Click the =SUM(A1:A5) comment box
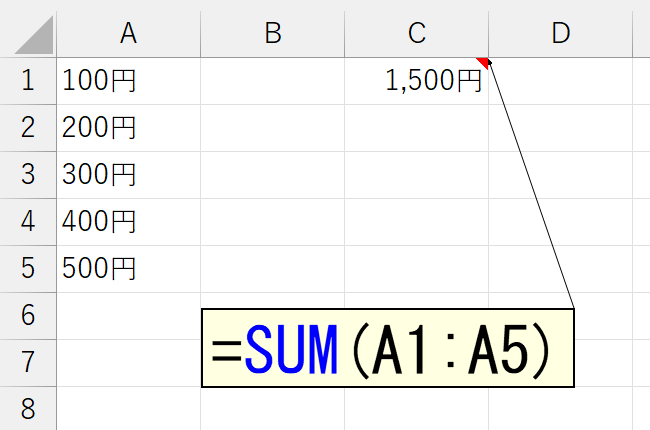650x430 pixels. [x=388, y=348]
